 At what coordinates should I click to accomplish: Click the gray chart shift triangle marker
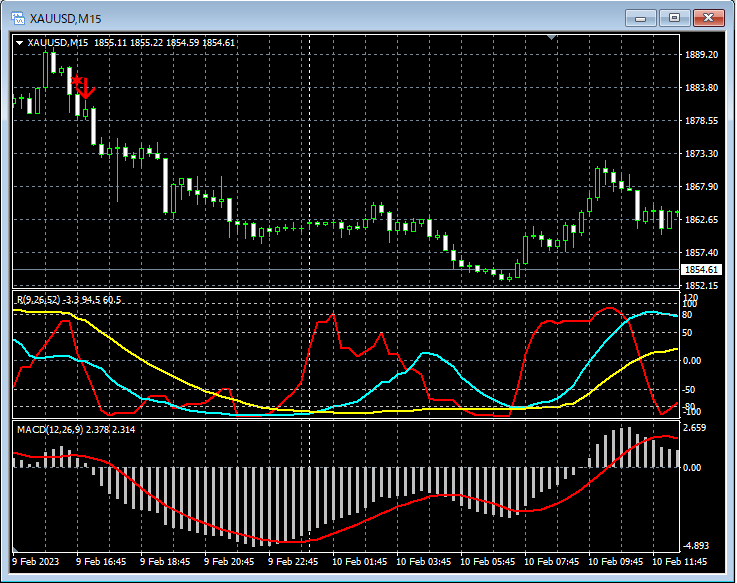pos(549,37)
